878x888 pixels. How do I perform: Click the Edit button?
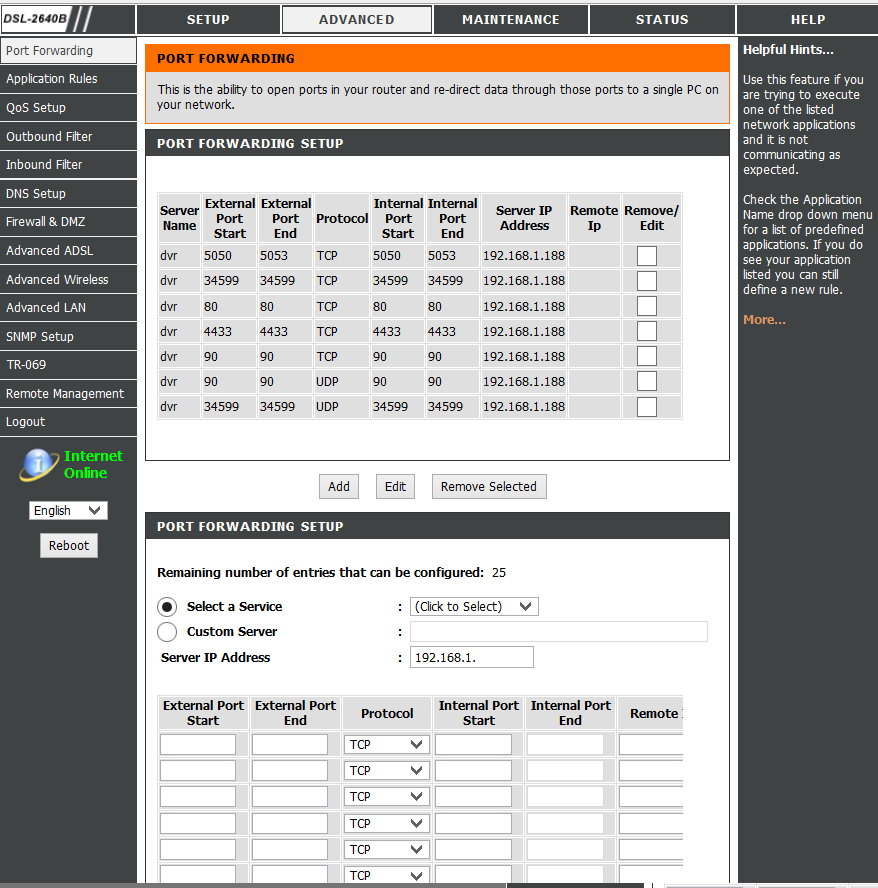coord(395,486)
